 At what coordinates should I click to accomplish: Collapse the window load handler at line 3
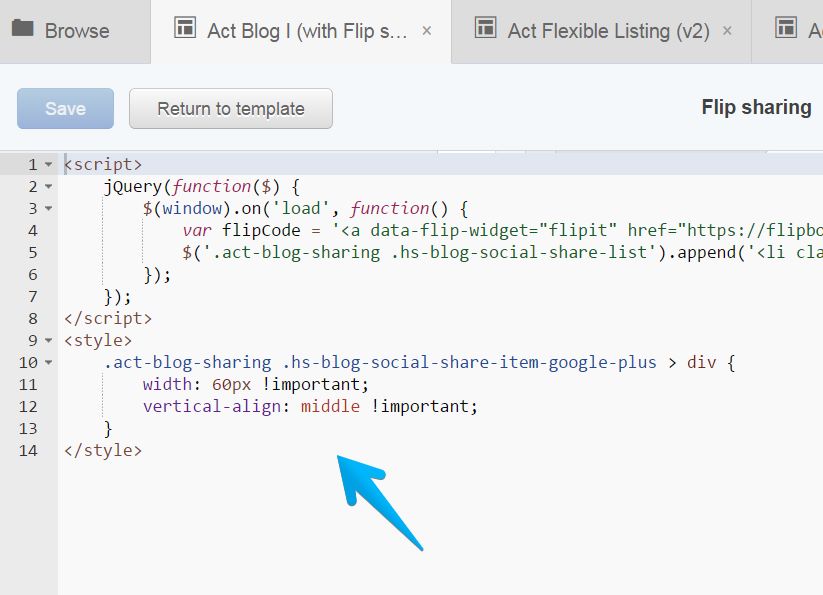(x=49, y=209)
